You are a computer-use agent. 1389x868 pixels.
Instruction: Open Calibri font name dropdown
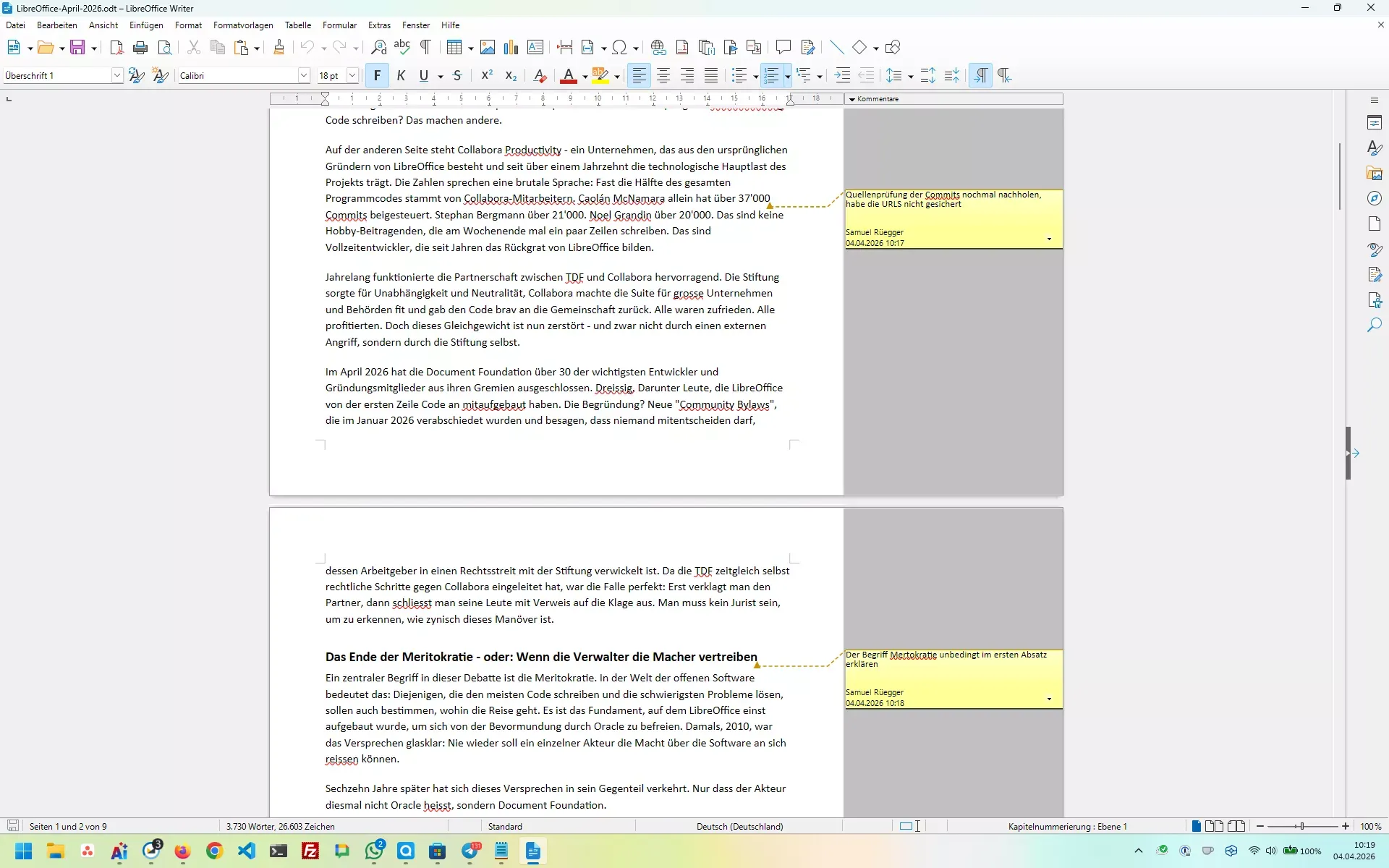(304, 75)
